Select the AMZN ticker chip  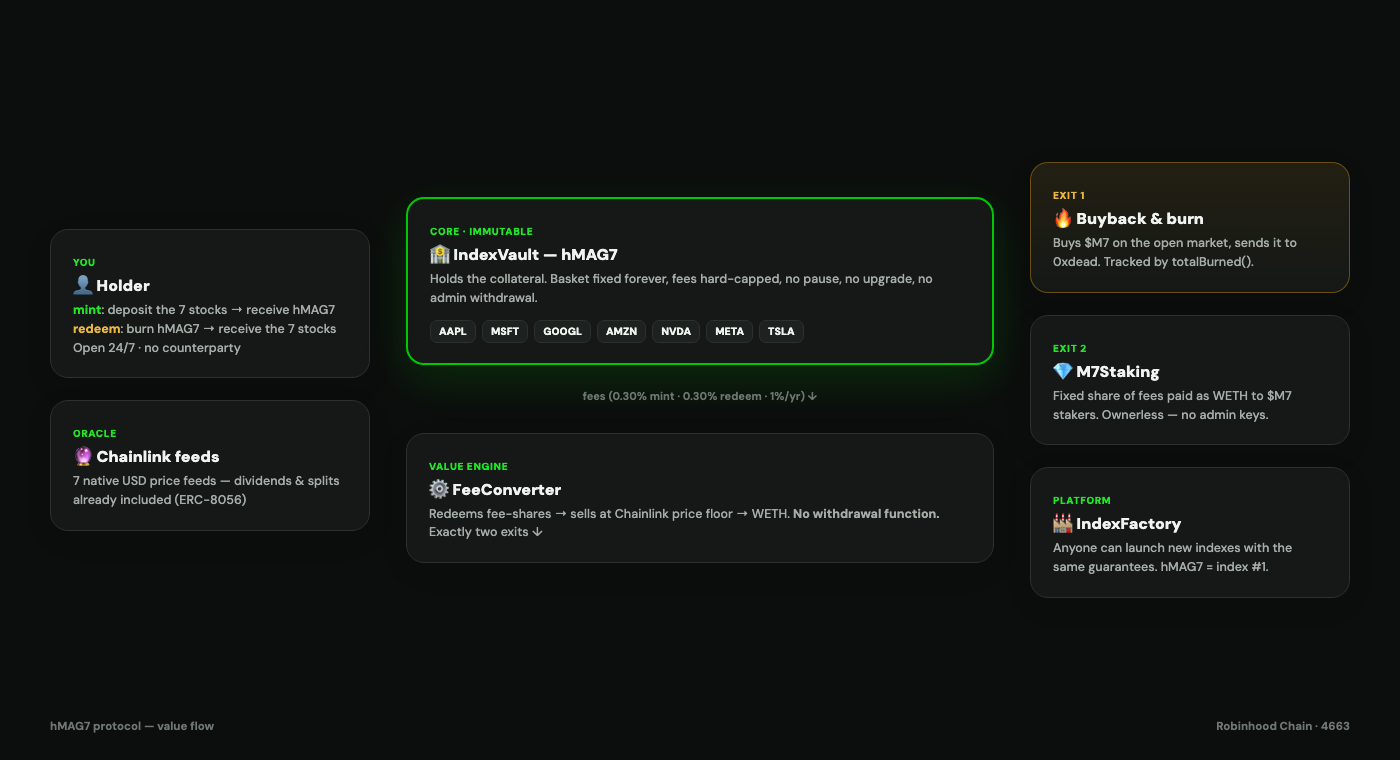[622, 331]
